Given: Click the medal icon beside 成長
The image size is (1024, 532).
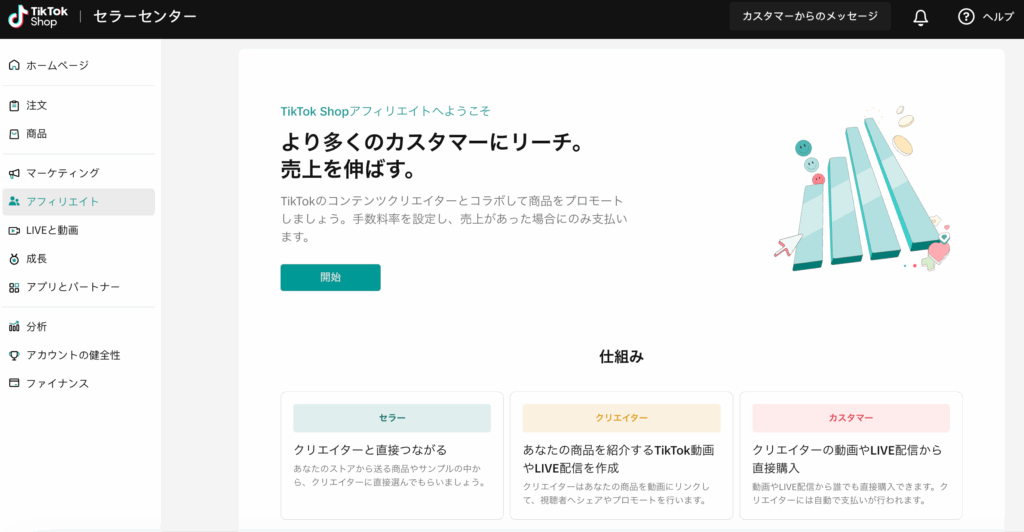Looking at the screenshot, I should click(14, 259).
